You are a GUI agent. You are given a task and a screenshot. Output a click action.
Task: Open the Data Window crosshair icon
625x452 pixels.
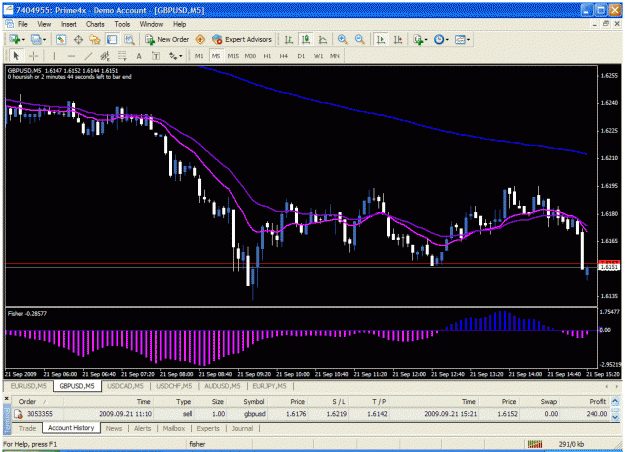(78, 39)
